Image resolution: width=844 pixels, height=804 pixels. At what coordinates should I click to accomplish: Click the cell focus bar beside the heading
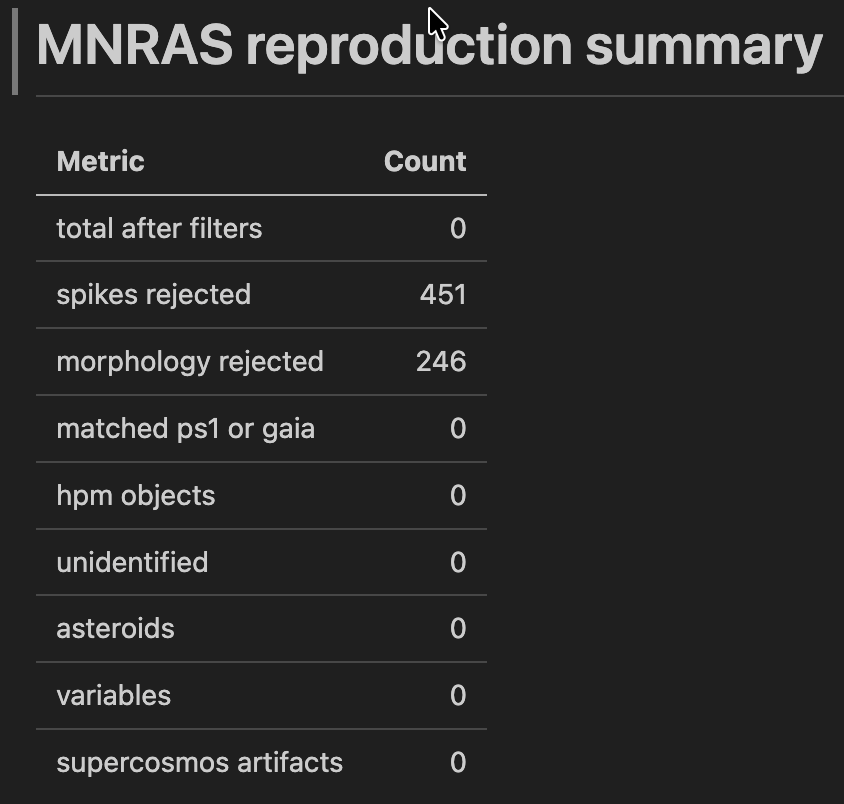point(15,55)
